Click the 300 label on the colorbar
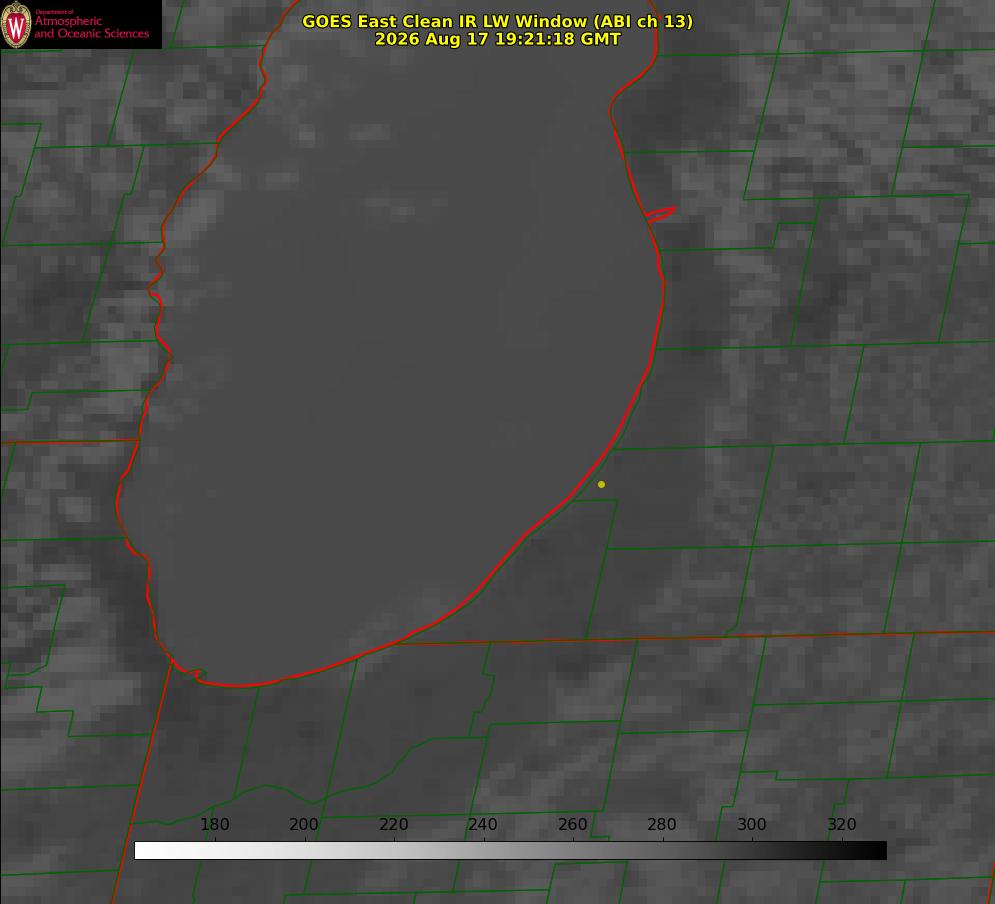The image size is (995, 904). coord(752,824)
